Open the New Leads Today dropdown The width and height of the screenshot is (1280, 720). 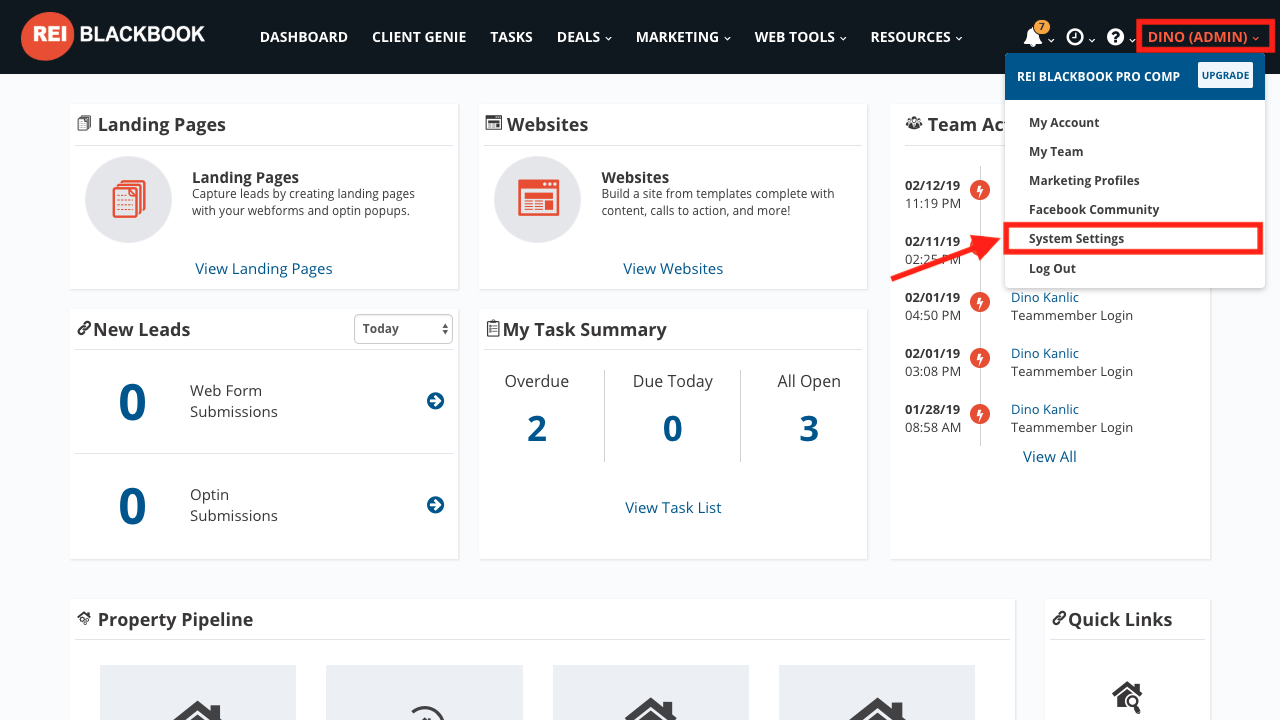pos(403,329)
